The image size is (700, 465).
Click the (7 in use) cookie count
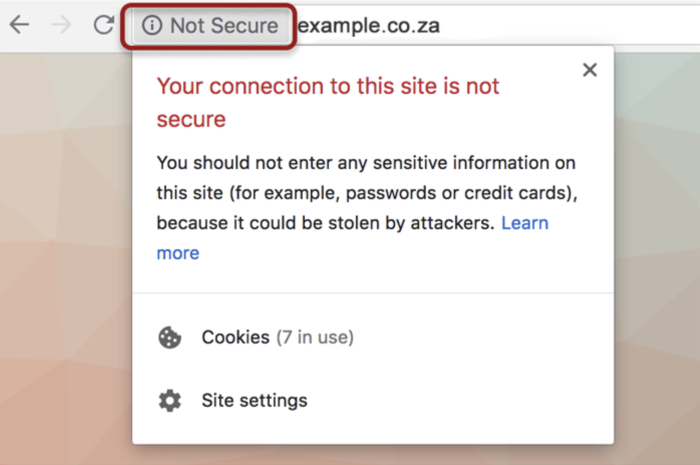point(315,337)
